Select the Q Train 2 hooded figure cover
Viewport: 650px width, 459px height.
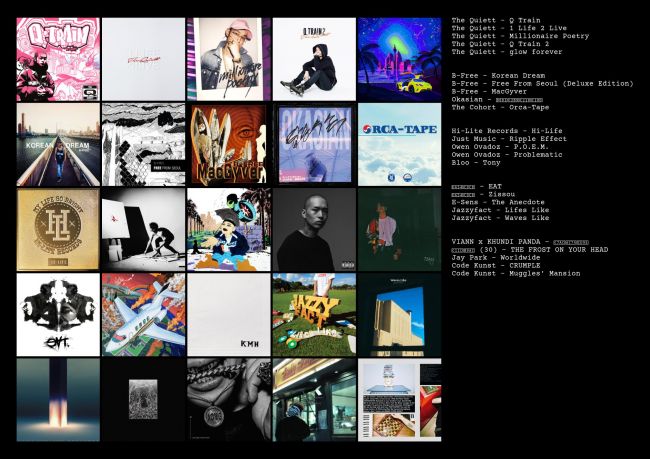314,59
